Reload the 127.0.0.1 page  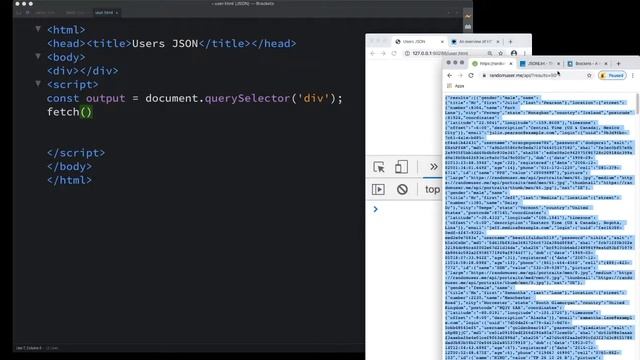tap(394, 53)
